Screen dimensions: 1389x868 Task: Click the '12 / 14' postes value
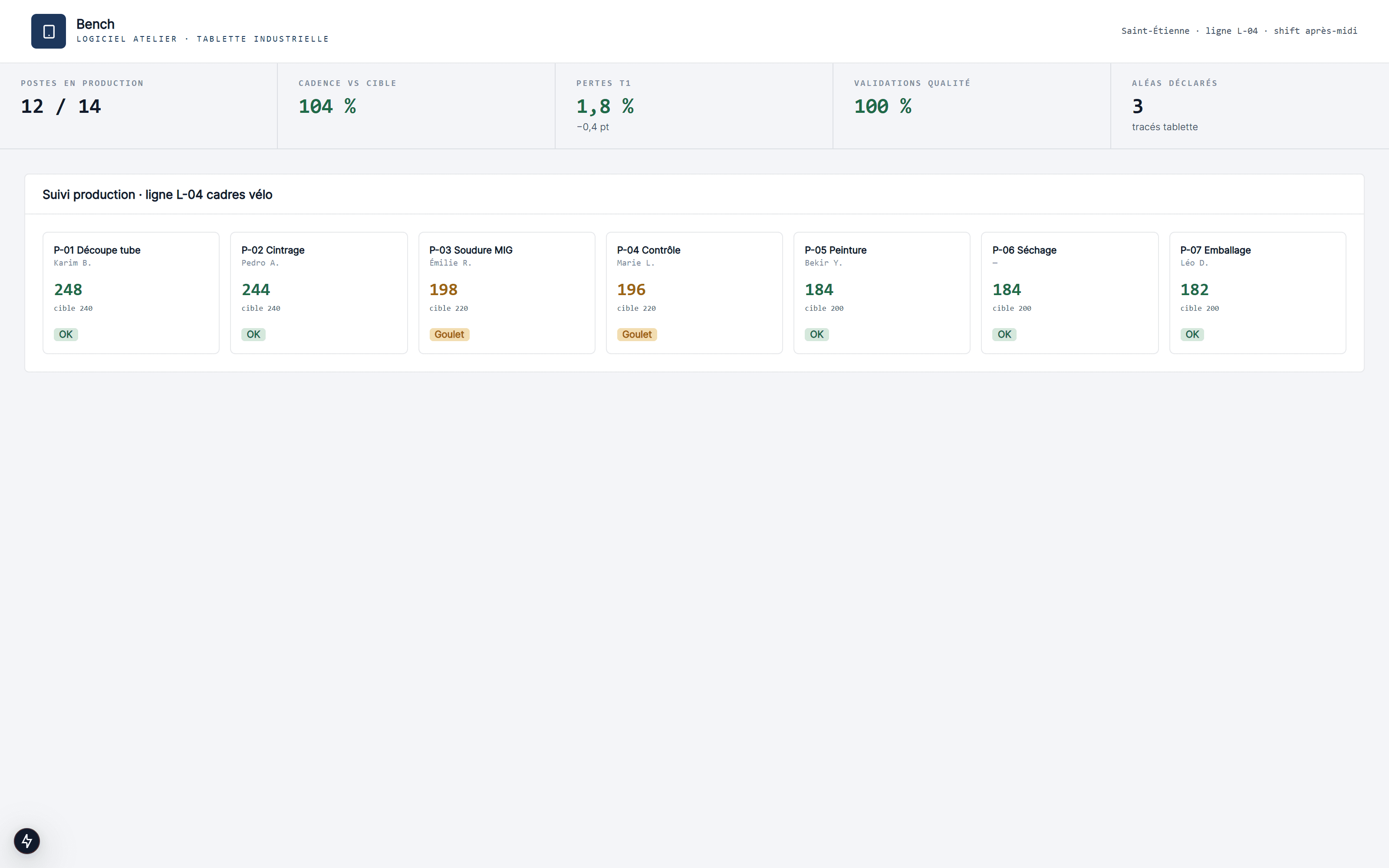61,106
